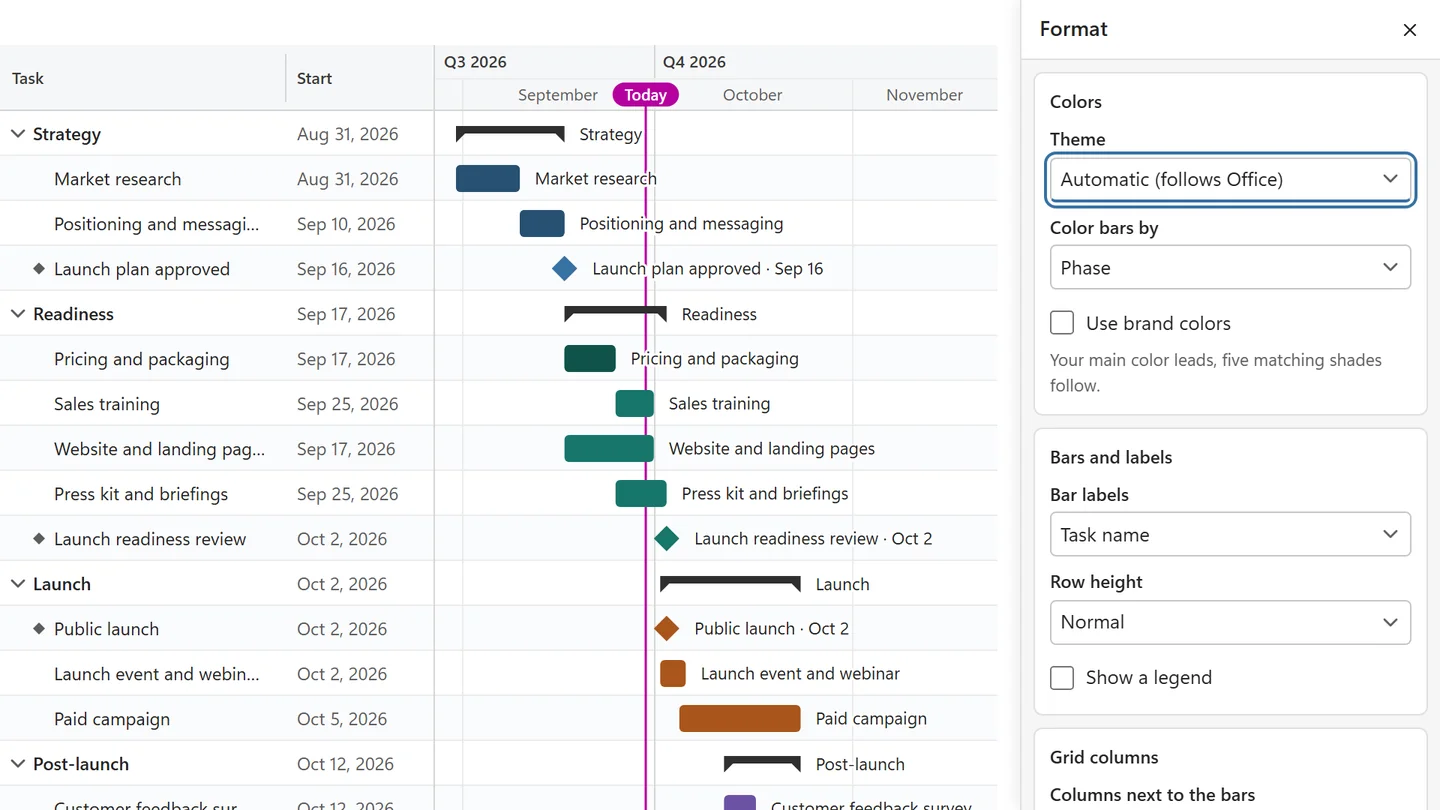The height and width of the screenshot is (810, 1440).
Task: Click Oct 5, 2026 start date cell
Action: pos(342,719)
